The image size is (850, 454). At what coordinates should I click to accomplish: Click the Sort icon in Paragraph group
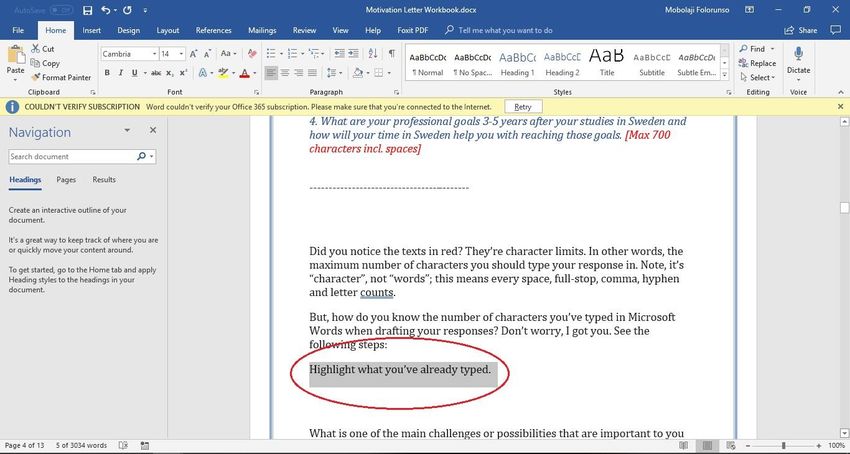pyautogui.click(x=373, y=54)
